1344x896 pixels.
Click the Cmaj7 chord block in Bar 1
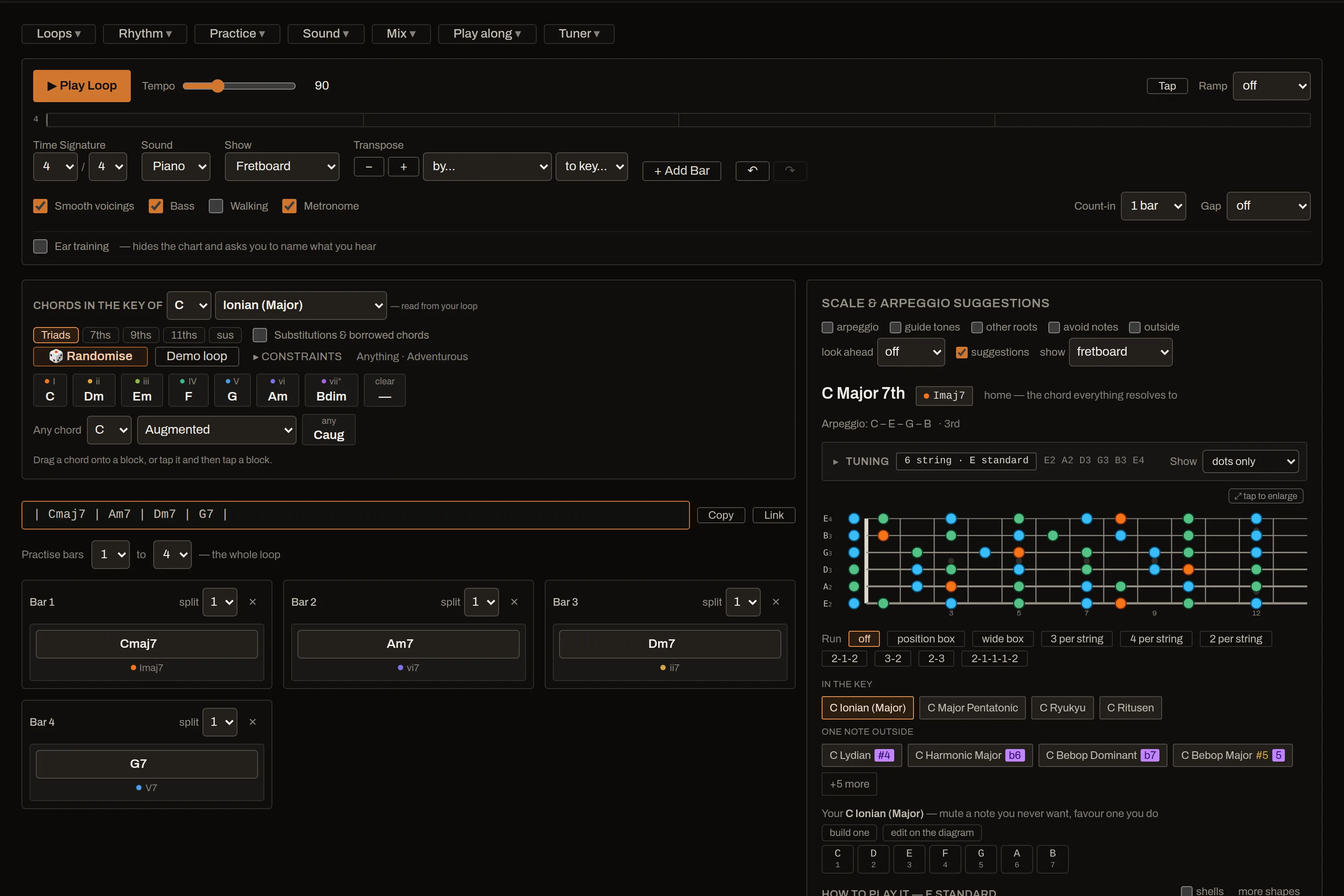[147, 644]
